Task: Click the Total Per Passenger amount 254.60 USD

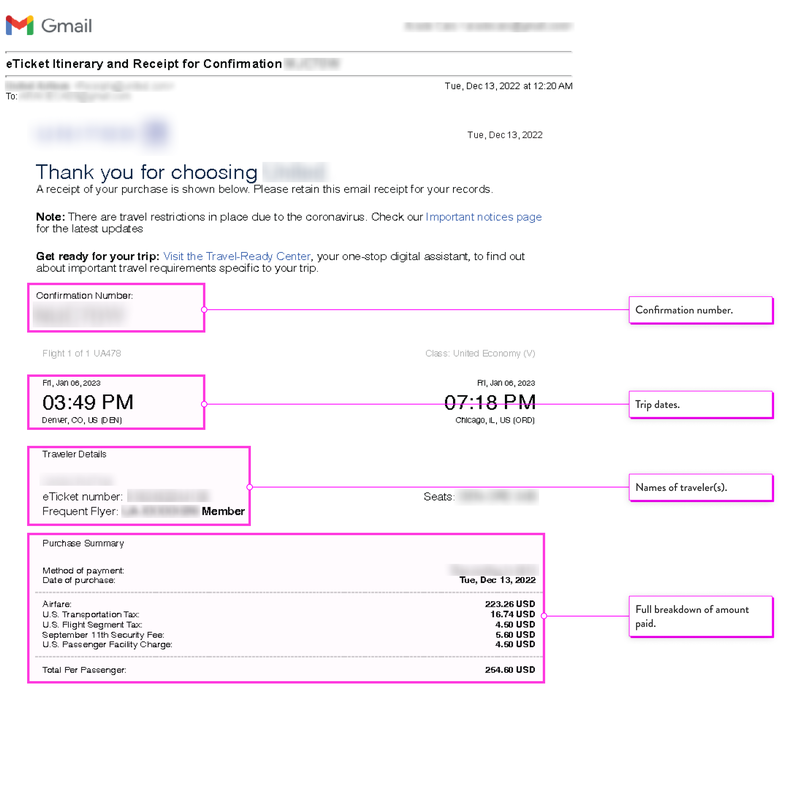Action: [509, 670]
